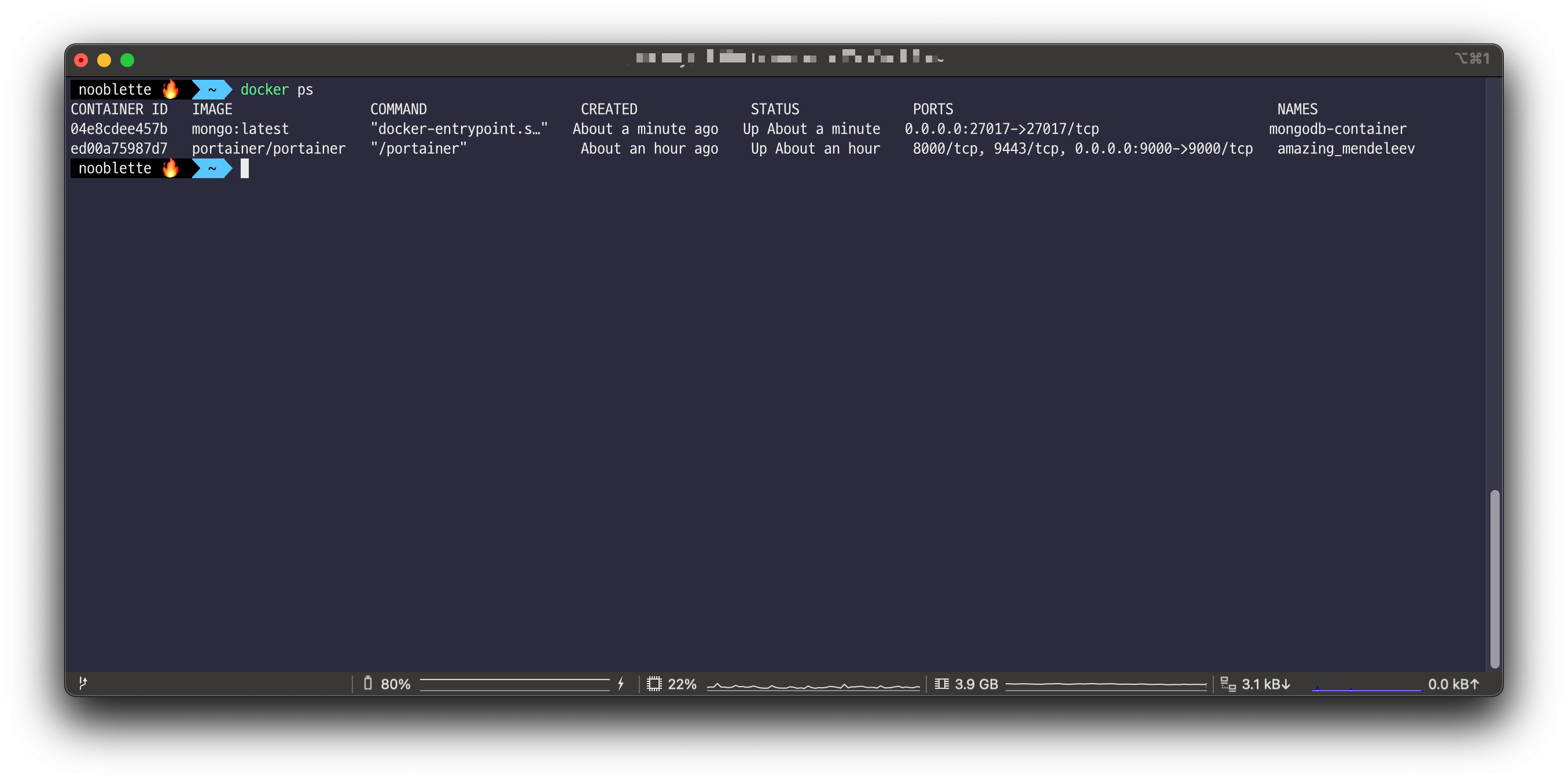Click the terminal cursor block at the prompt
Image resolution: width=1568 pixels, height=782 pixels.
(245, 168)
